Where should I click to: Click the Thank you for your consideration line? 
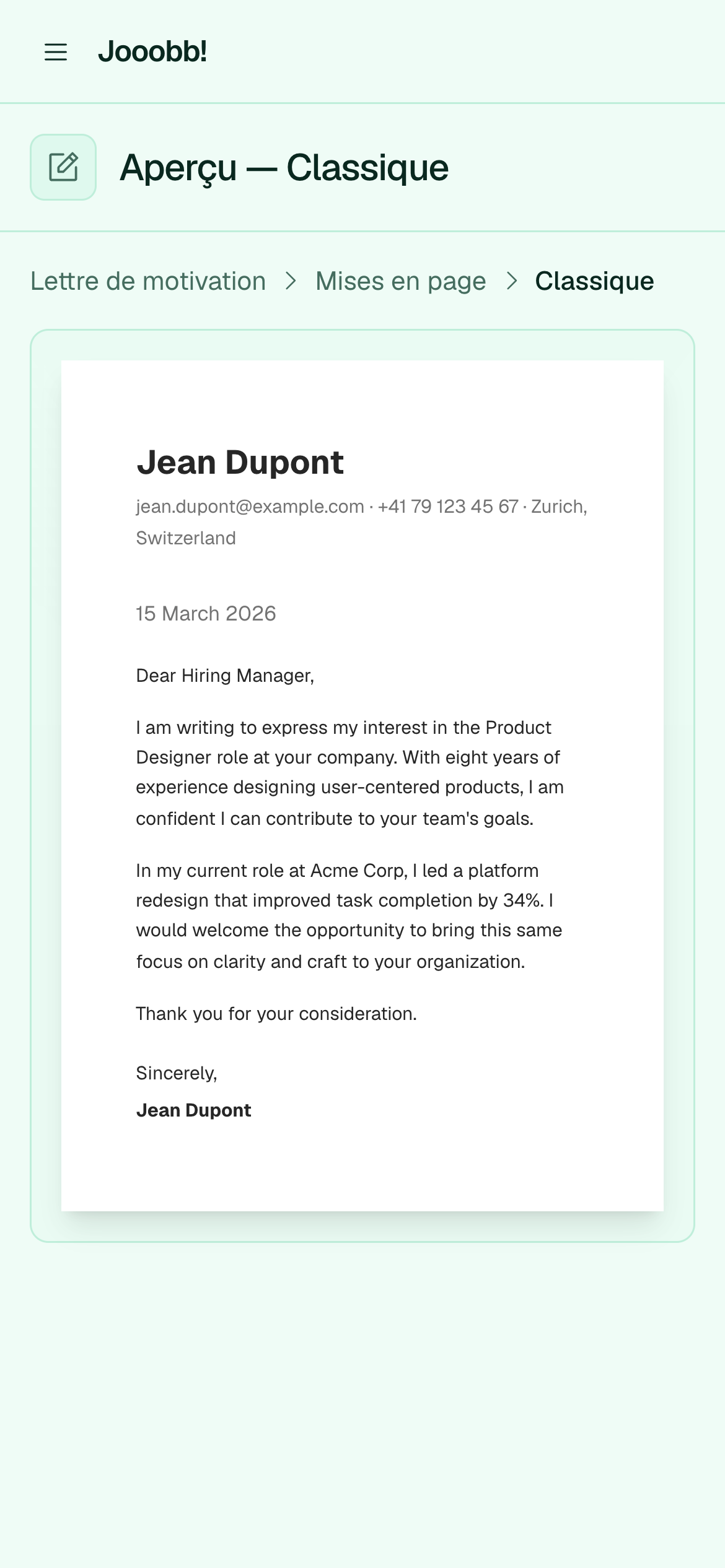[276, 1014]
